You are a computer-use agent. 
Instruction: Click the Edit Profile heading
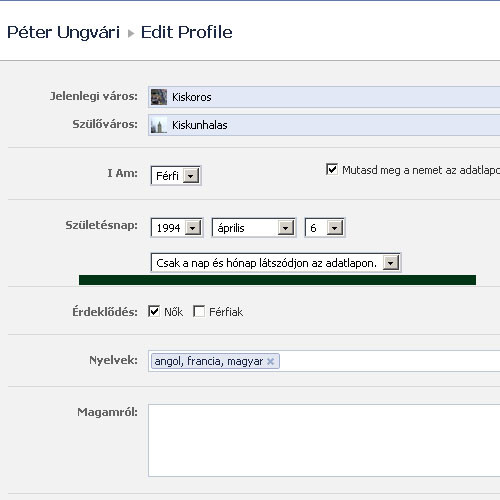pyautogui.click(x=186, y=32)
